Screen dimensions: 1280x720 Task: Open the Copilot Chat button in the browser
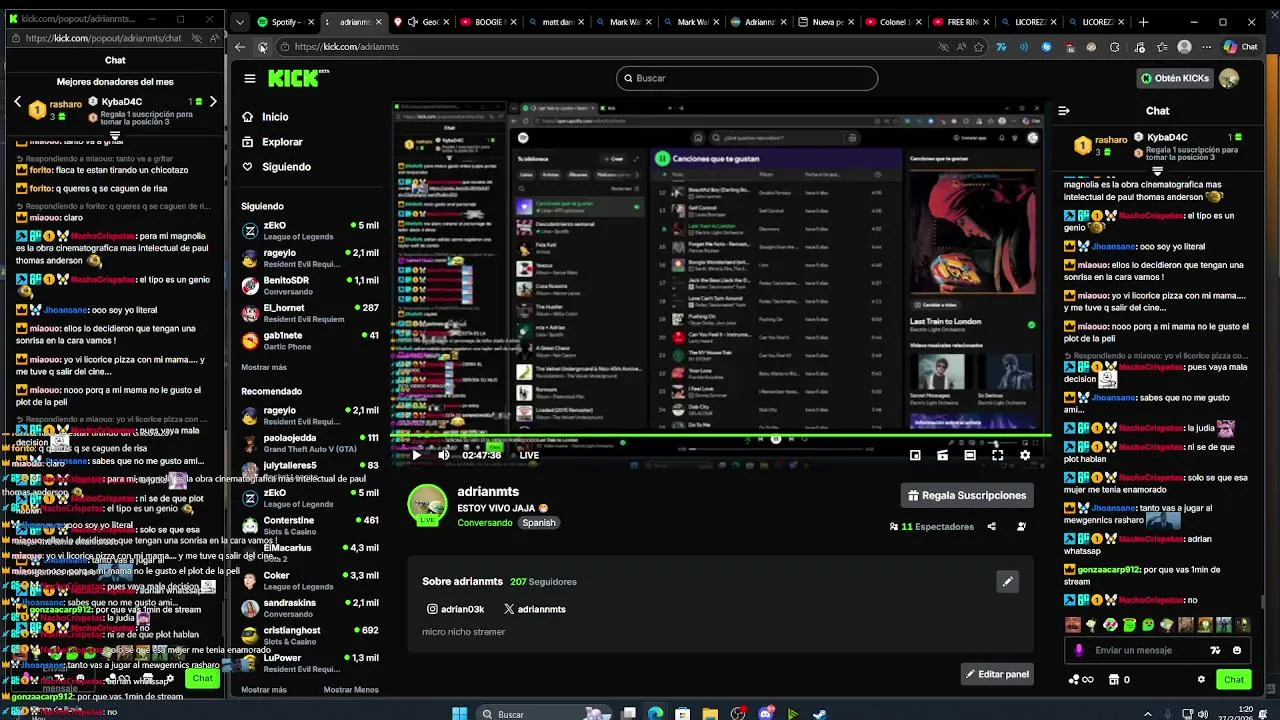click(1240, 47)
